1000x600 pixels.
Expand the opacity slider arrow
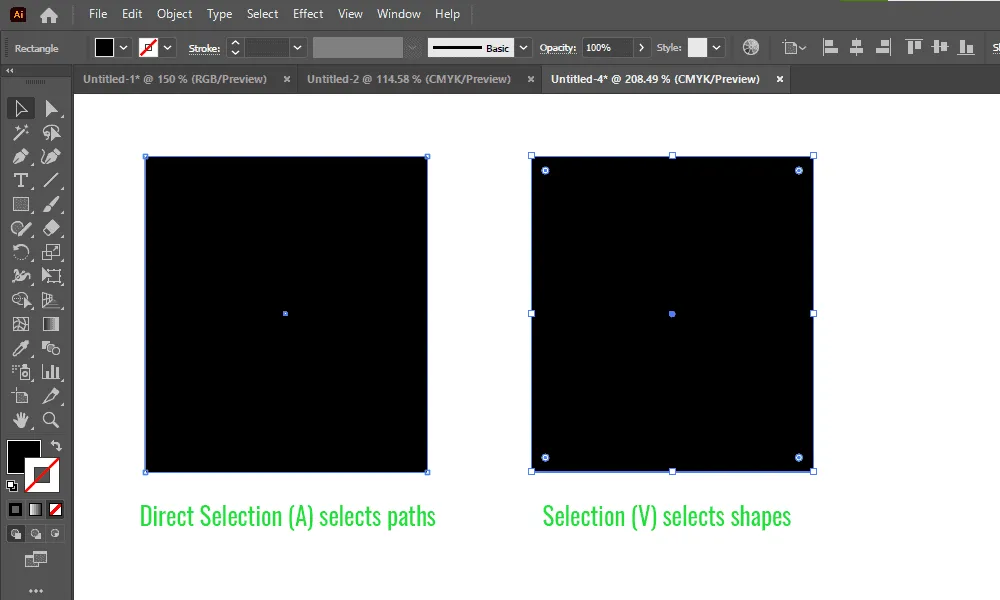[641, 48]
